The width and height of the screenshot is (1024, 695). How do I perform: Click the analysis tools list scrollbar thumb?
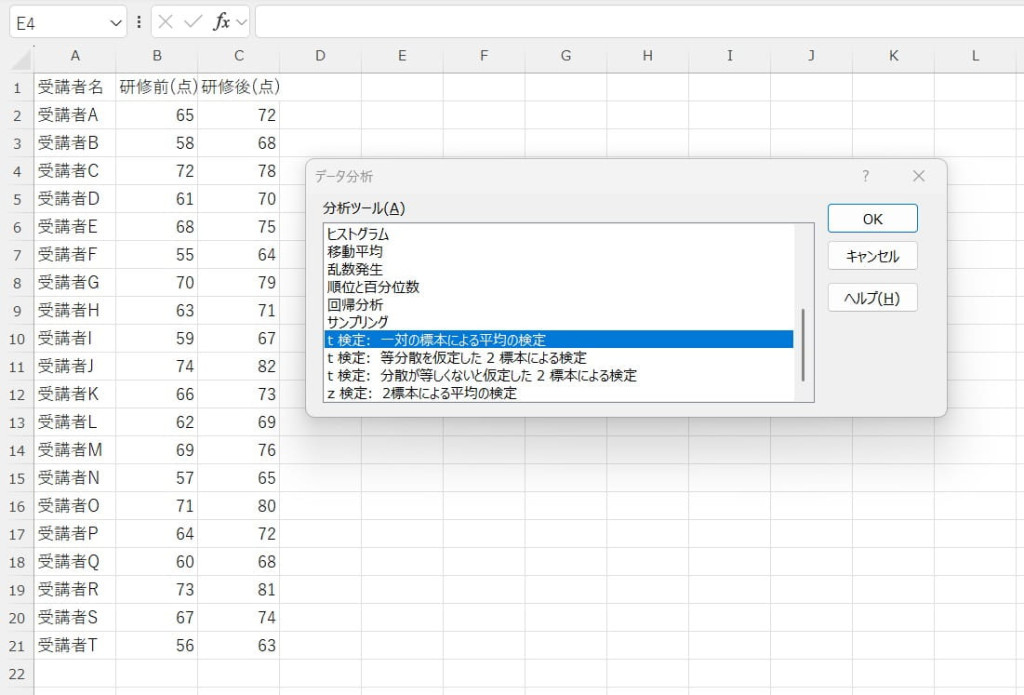pos(803,345)
